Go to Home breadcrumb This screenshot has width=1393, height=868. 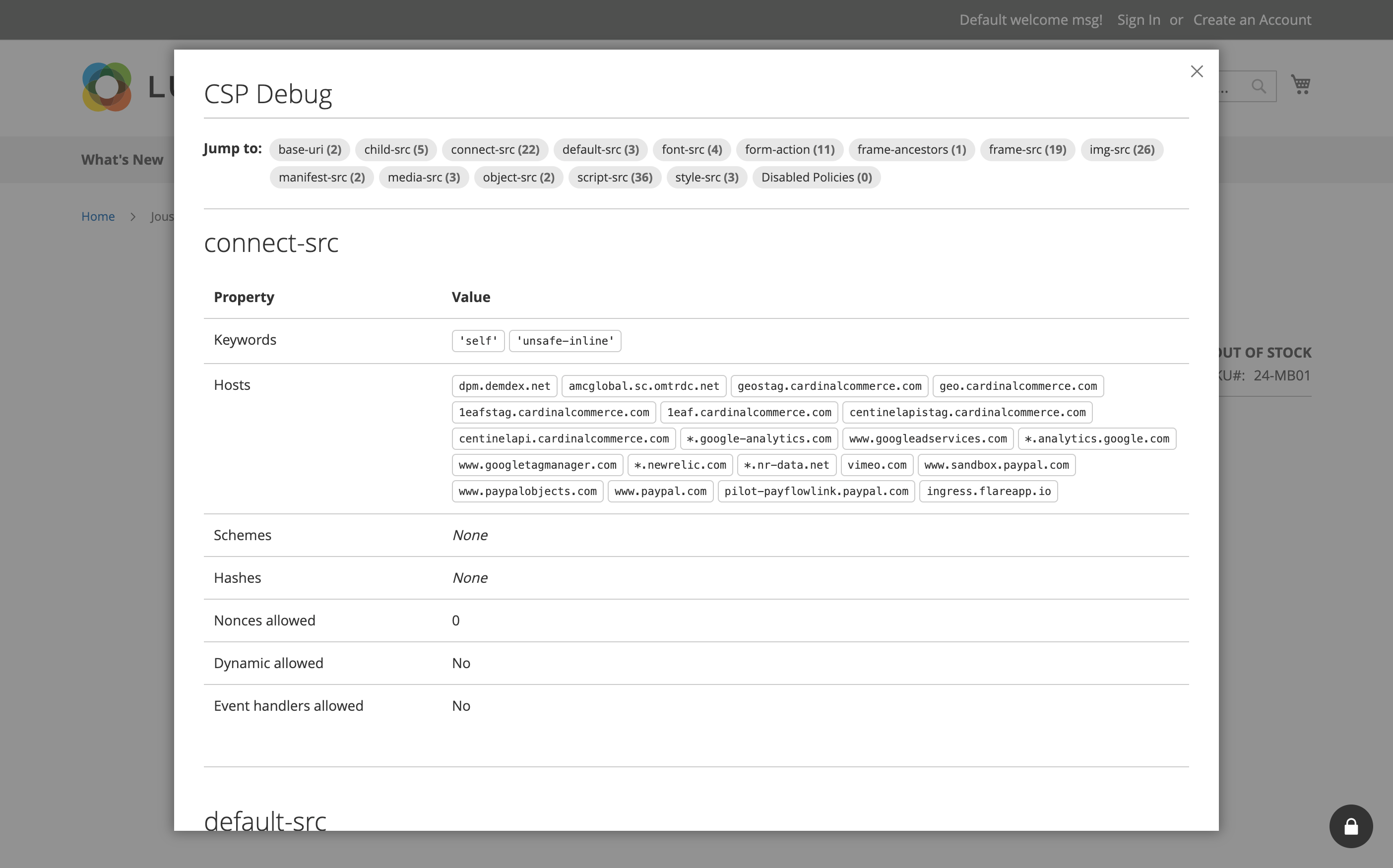point(98,216)
